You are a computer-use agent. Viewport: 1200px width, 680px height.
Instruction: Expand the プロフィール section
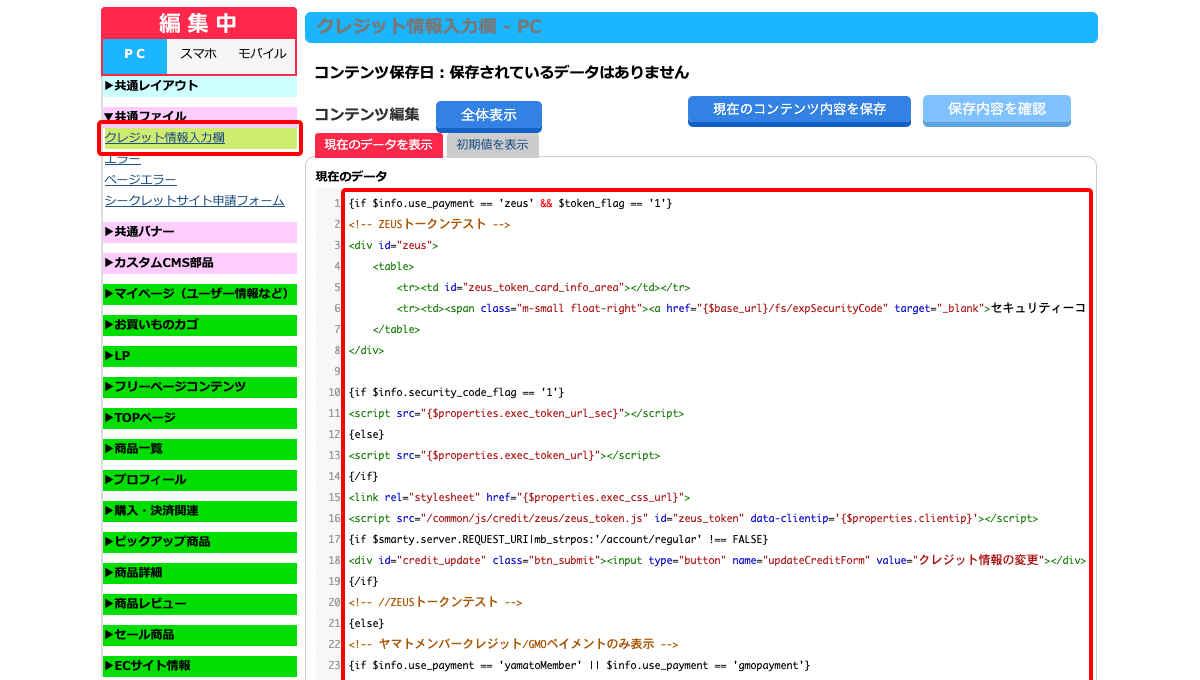click(200, 480)
